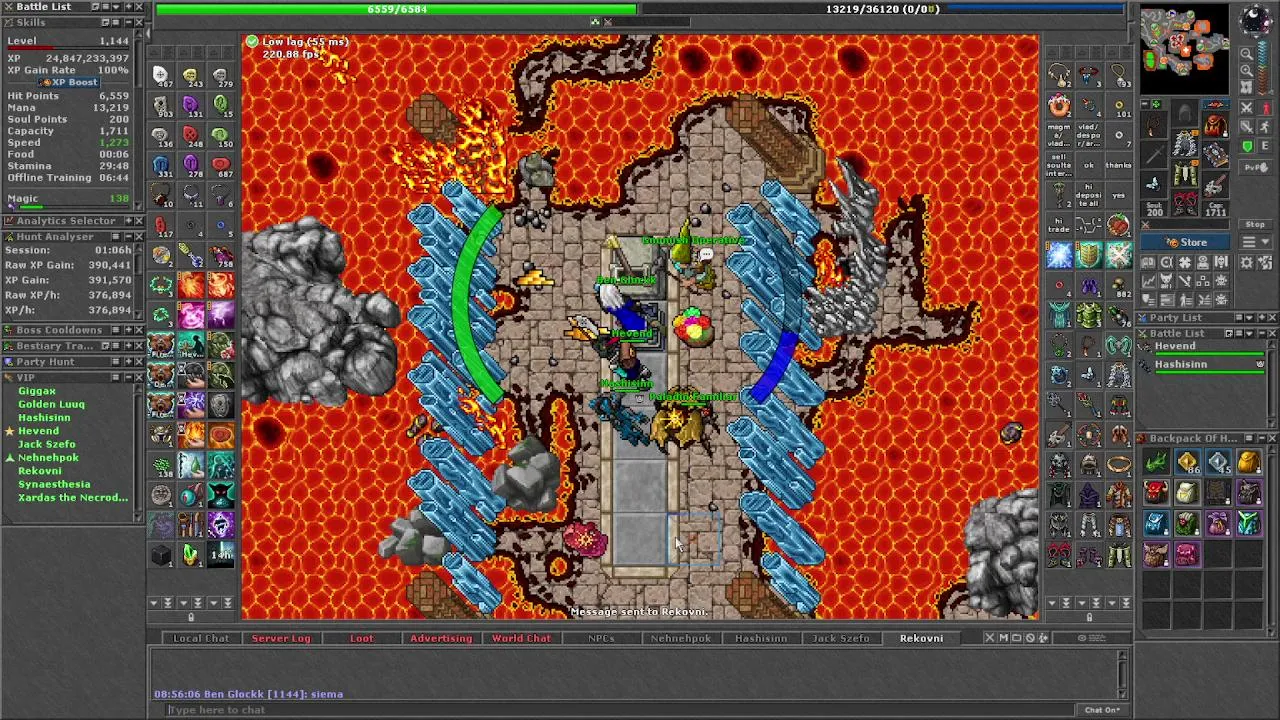Select Hevend in Battle List
This screenshot has height=720, width=1280.
tap(1207, 348)
